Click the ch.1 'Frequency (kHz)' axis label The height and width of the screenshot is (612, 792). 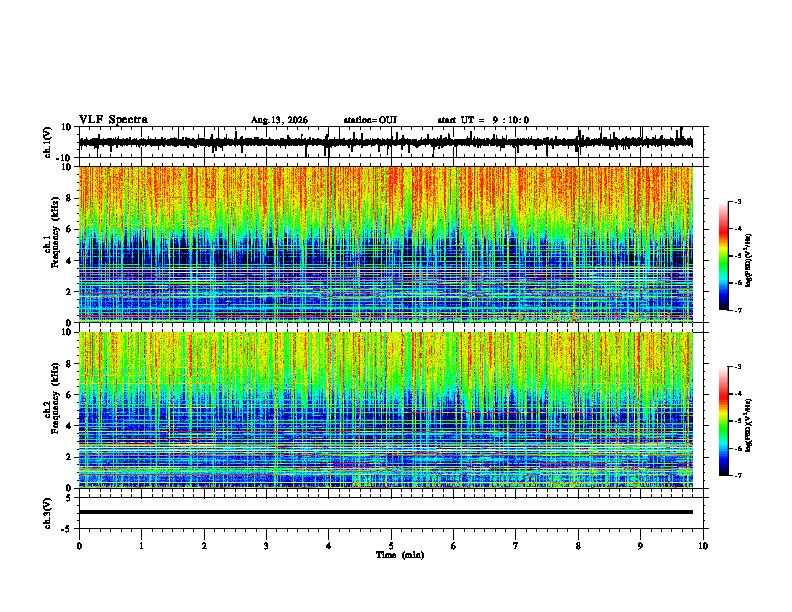[56, 232]
